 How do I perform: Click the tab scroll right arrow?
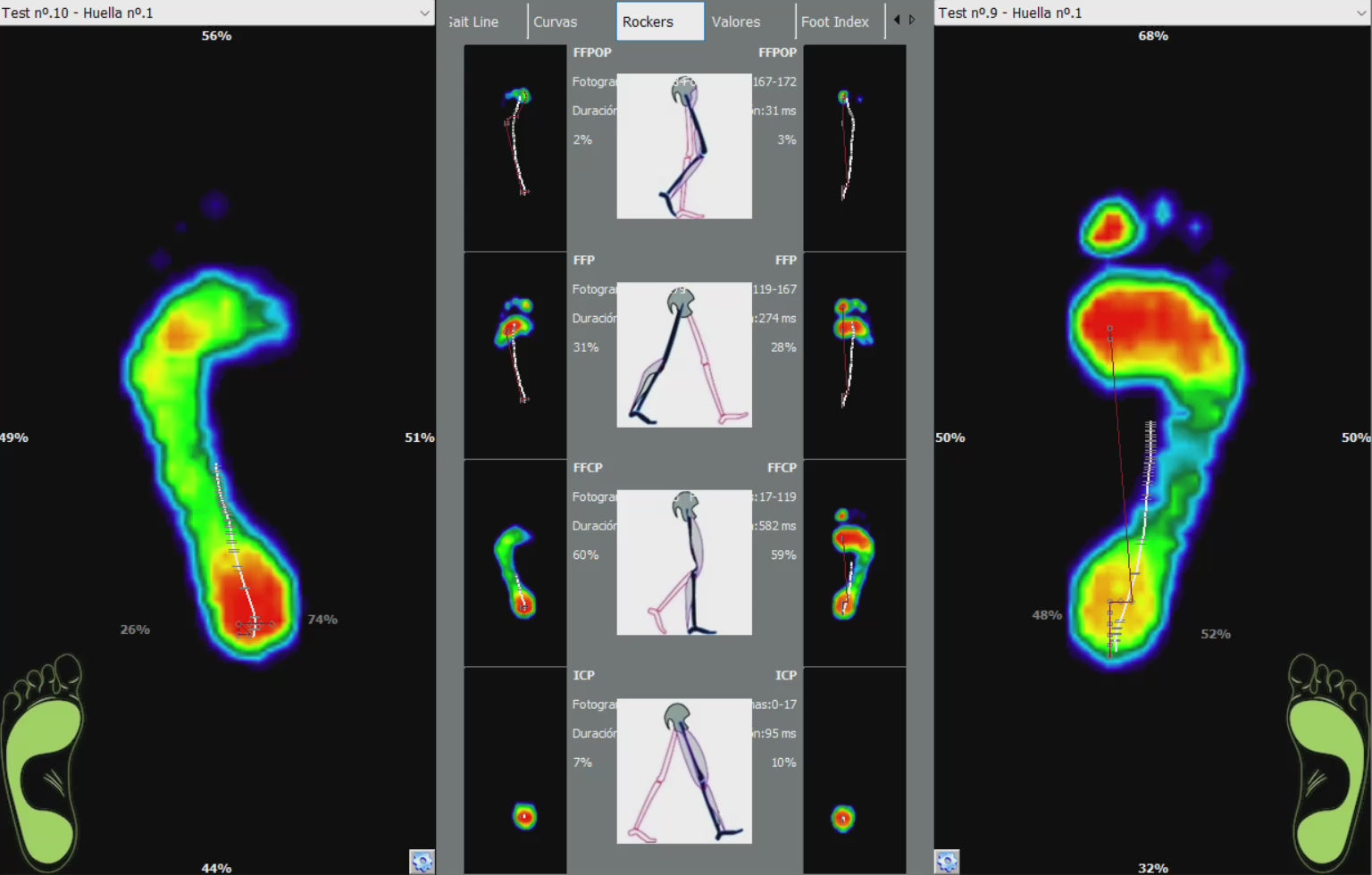tap(912, 20)
